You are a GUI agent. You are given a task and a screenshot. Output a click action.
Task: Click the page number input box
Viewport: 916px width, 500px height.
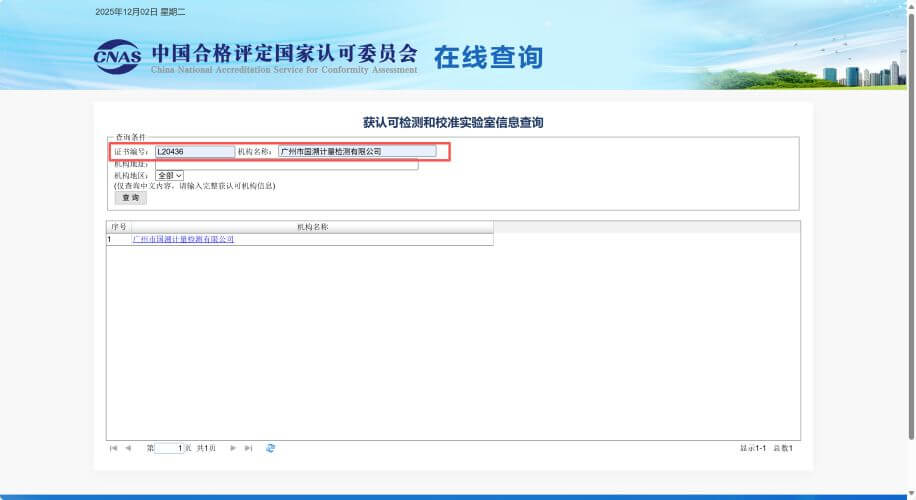pyautogui.click(x=170, y=448)
